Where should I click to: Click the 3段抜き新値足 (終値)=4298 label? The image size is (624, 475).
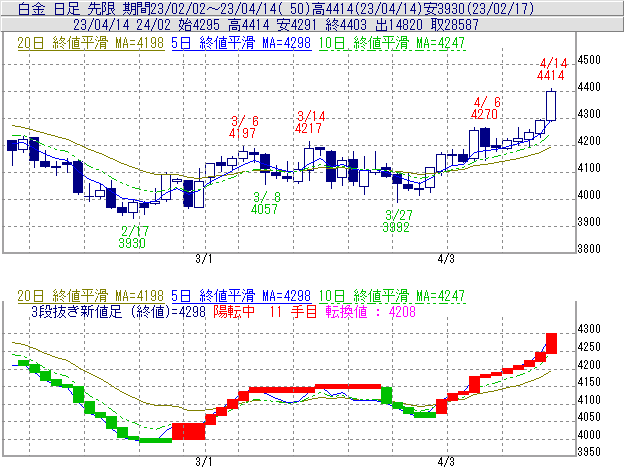pyautogui.click(x=118, y=311)
